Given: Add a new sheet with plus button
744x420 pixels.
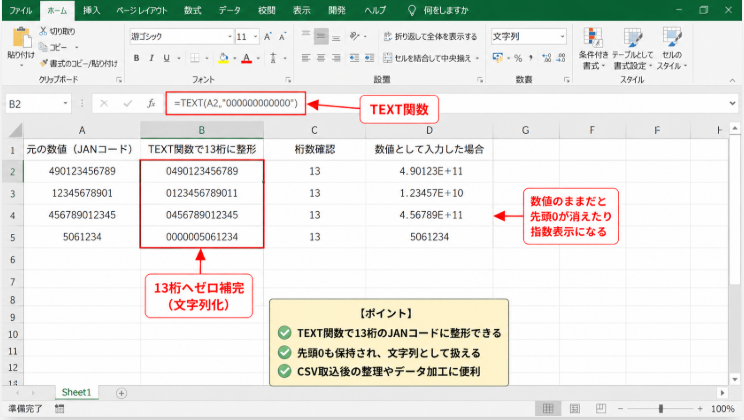Looking at the screenshot, I should click(121, 393).
